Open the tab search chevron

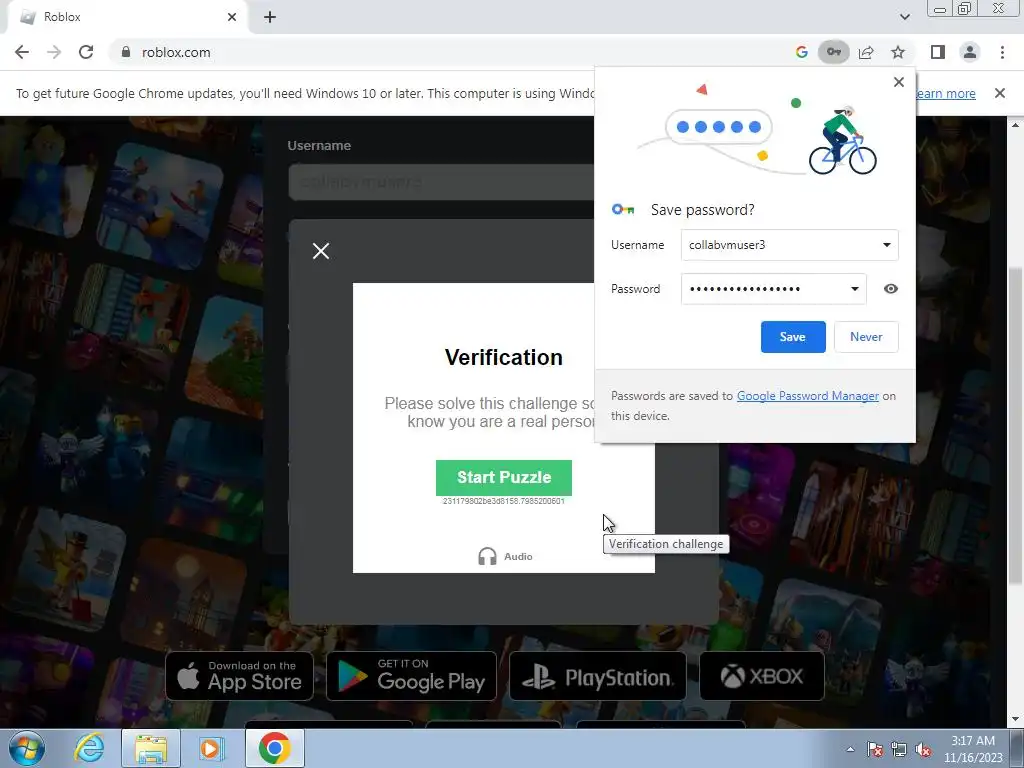point(904,17)
